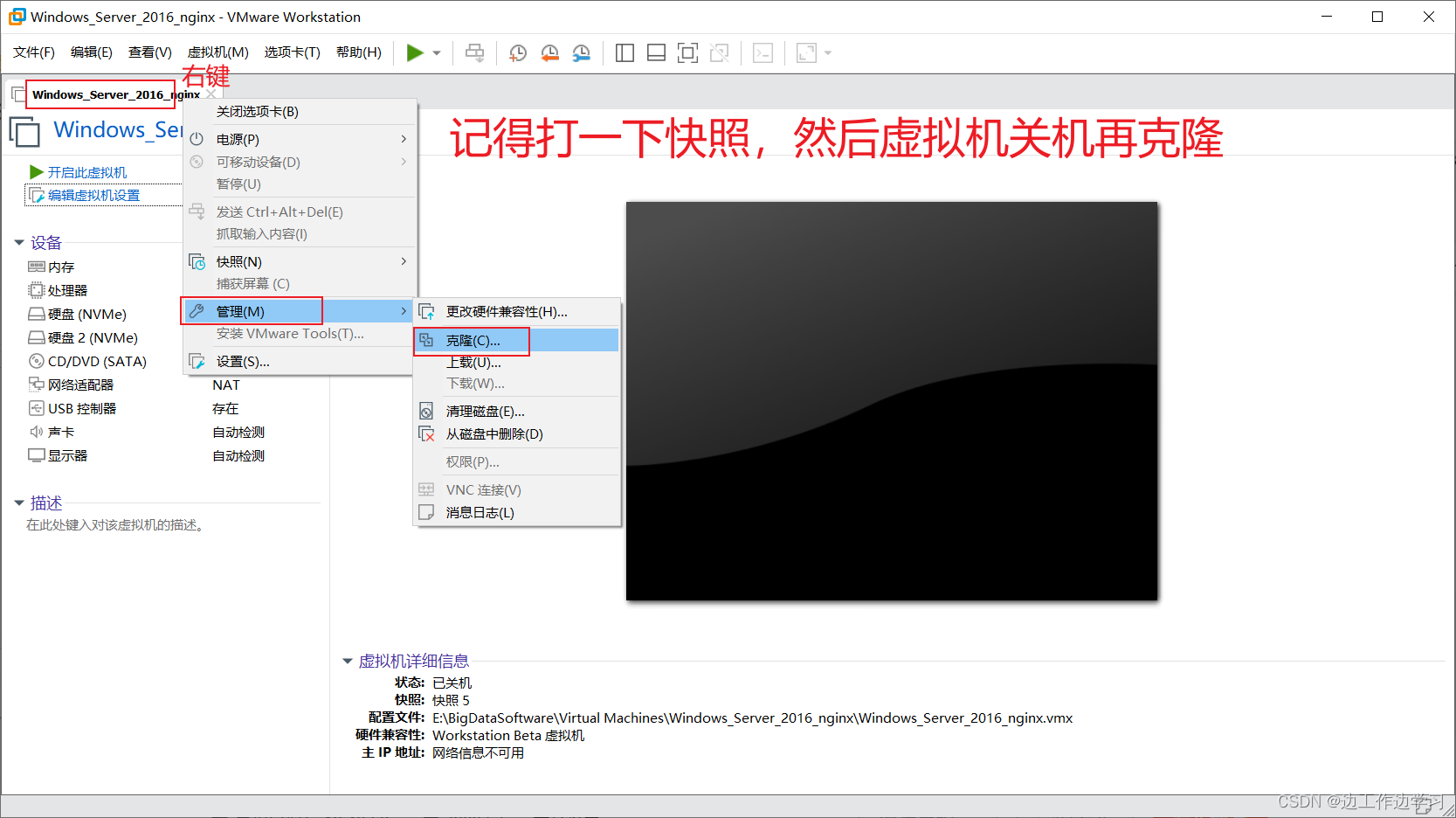This screenshot has width=1456, height=818.
Task: Click the settings icon beside 设置(S)
Action: point(197,361)
